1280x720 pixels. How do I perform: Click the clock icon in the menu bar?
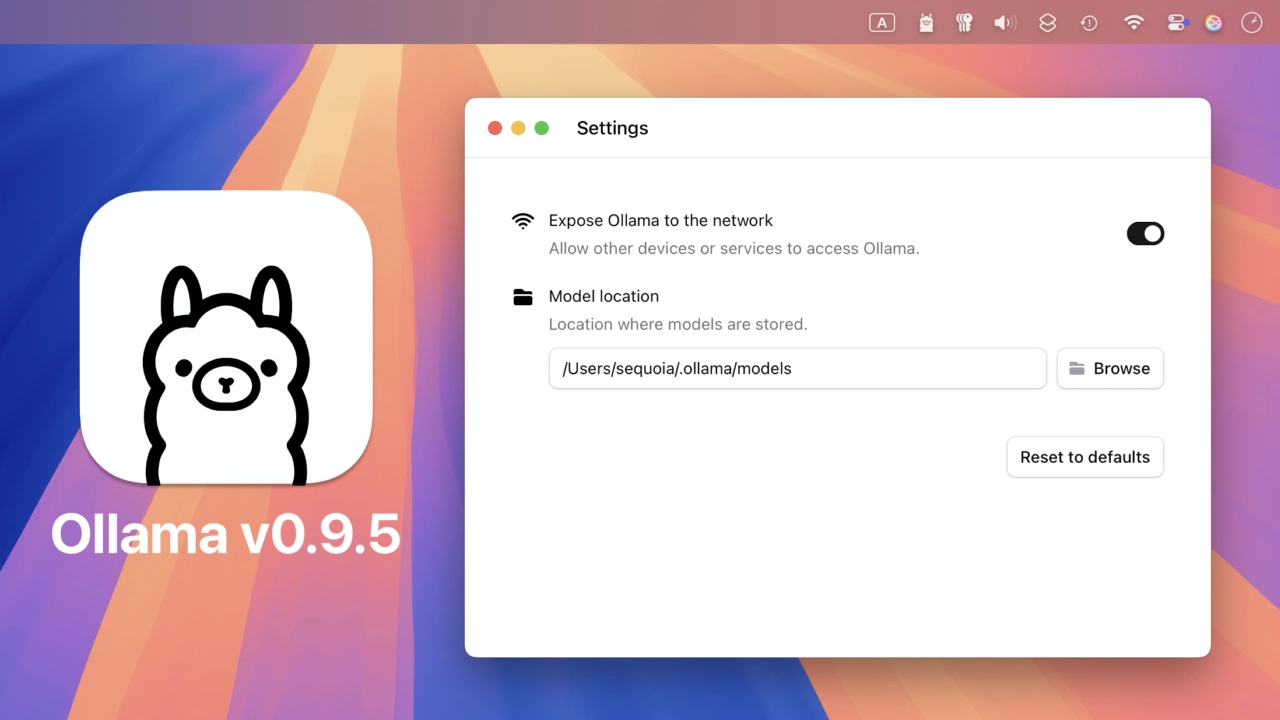click(x=1251, y=23)
